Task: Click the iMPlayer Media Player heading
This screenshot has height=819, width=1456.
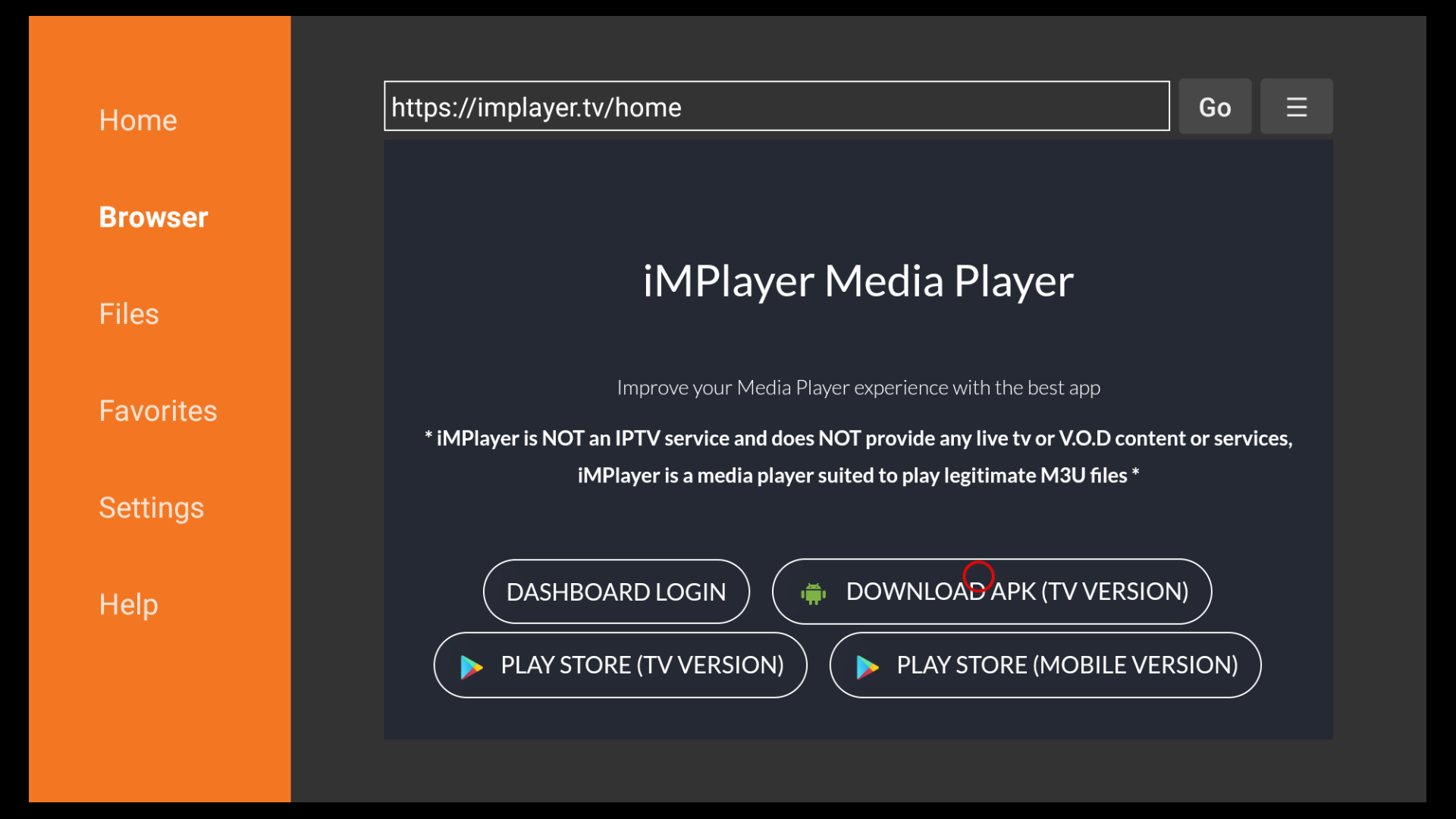Action: coord(858,281)
